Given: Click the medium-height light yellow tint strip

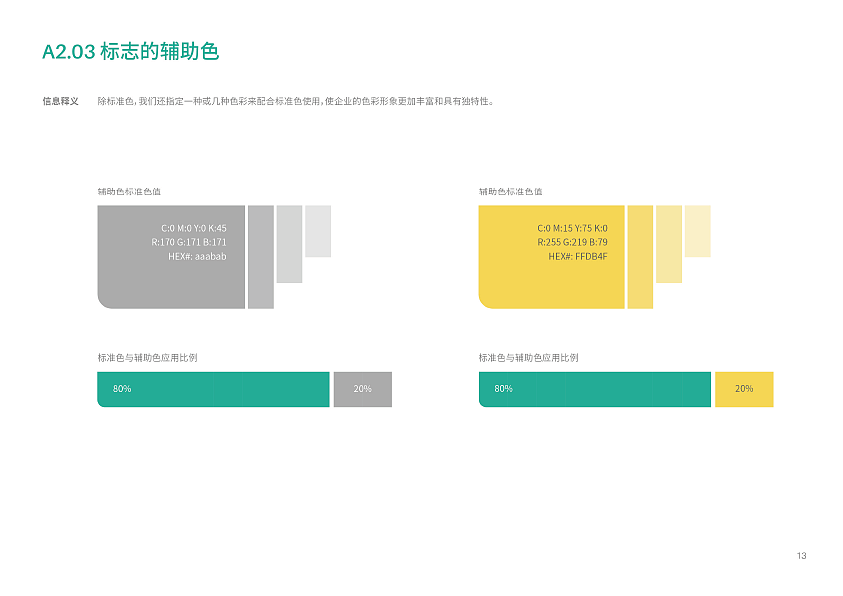Looking at the screenshot, I should (x=669, y=244).
